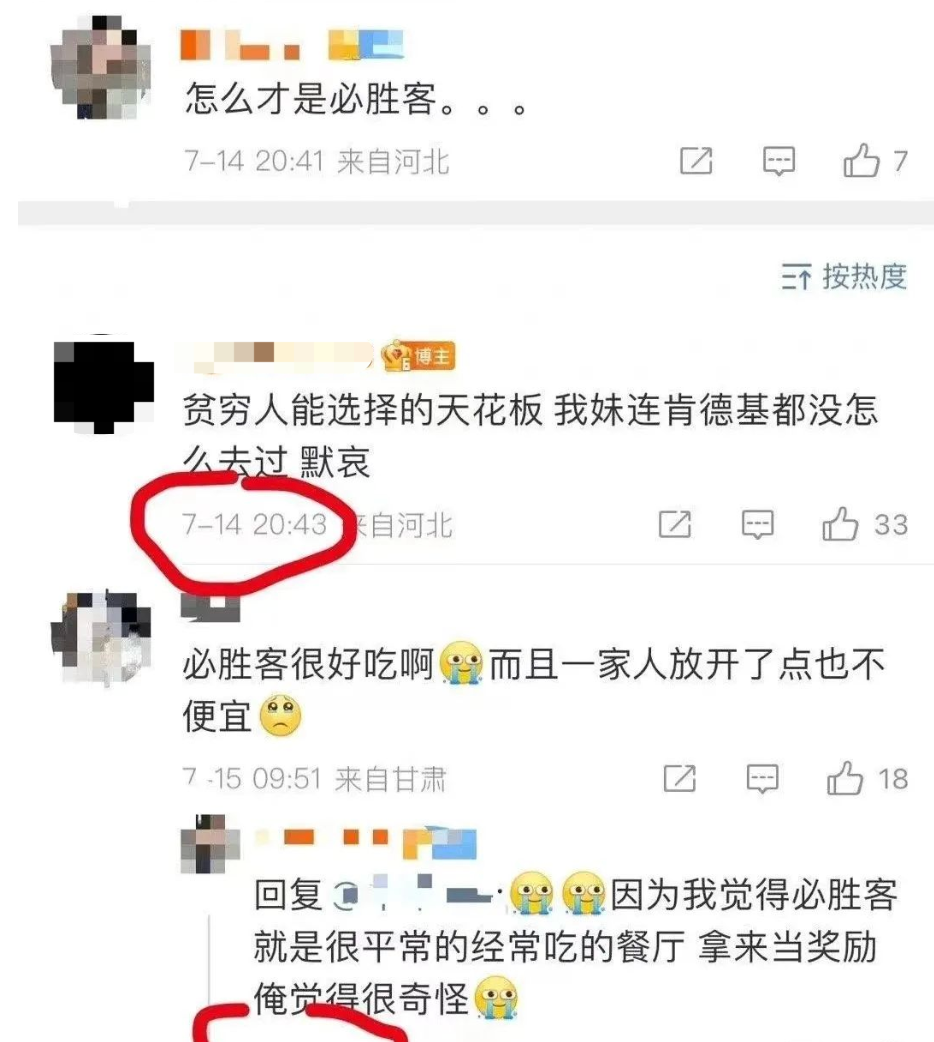Reply to the 怎么才是必胜客 comment
The image size is (934, 1042).
pyautogui.click(x=778, y=161)
